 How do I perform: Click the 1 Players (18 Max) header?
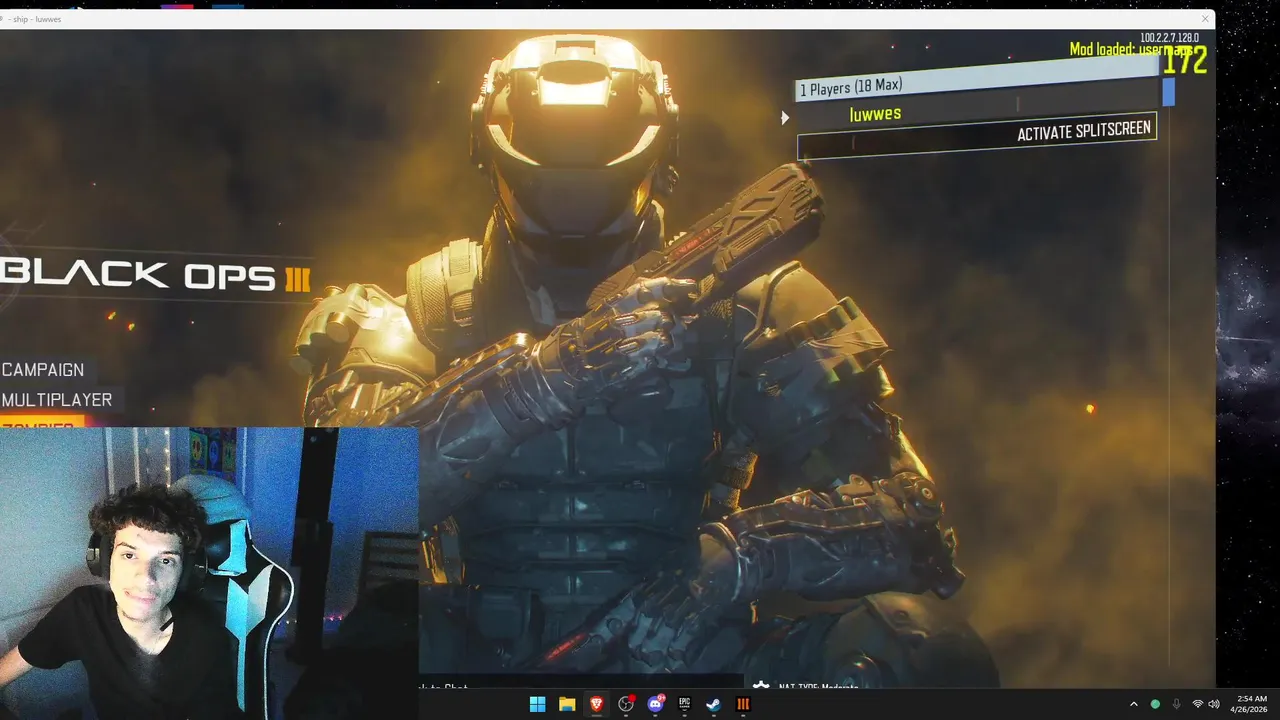click(978, 81)
